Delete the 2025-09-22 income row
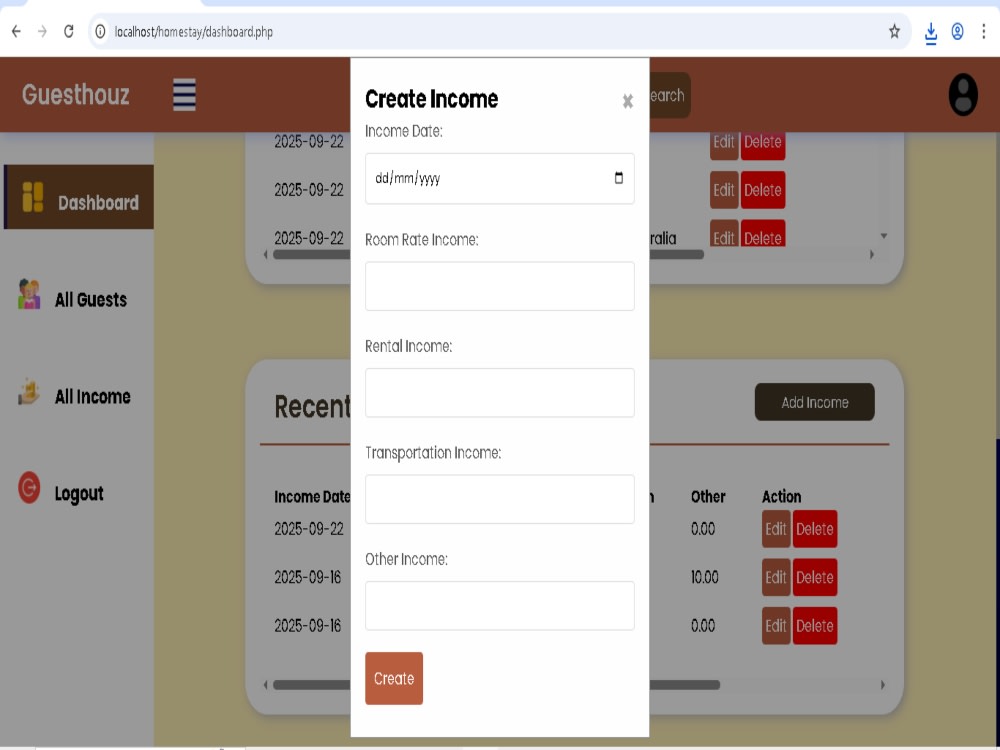This screenshot has height=750, width=1000. [814, 529]
